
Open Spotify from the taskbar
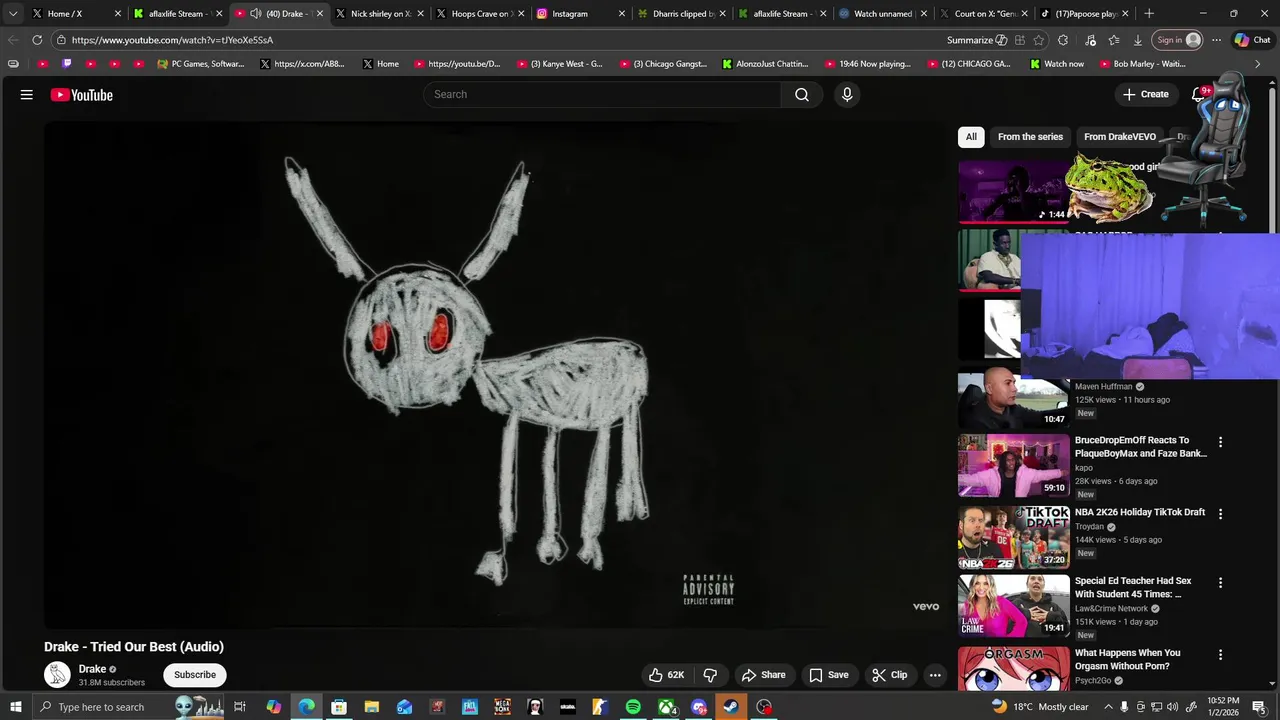pyautogui.click(x=633, y=707)
